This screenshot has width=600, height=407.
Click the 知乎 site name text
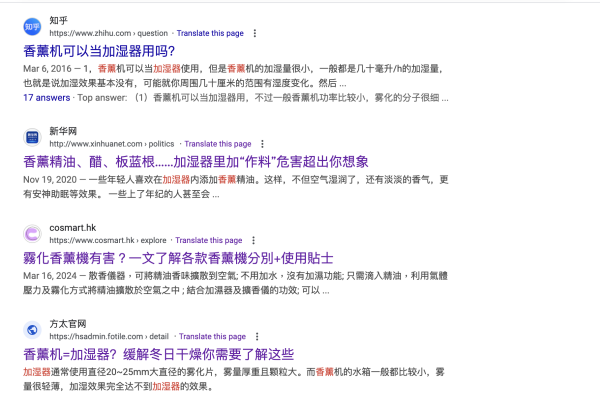61,18
